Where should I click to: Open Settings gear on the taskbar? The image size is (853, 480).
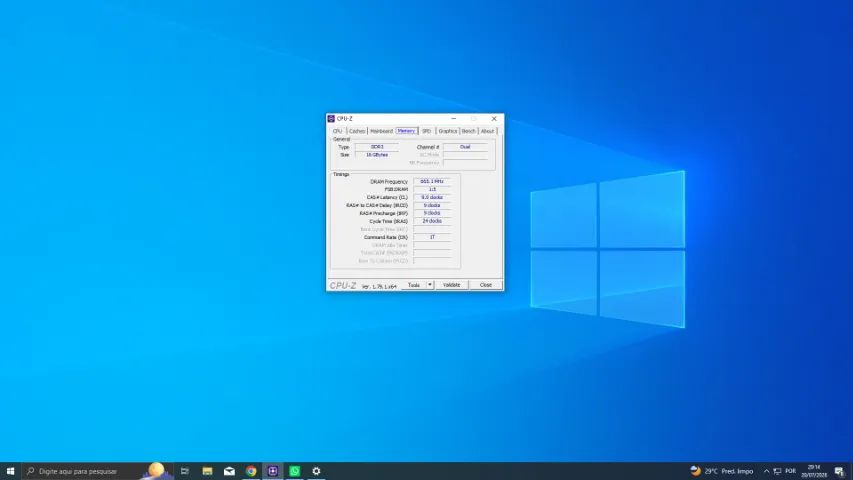click(x=316, y=471)
